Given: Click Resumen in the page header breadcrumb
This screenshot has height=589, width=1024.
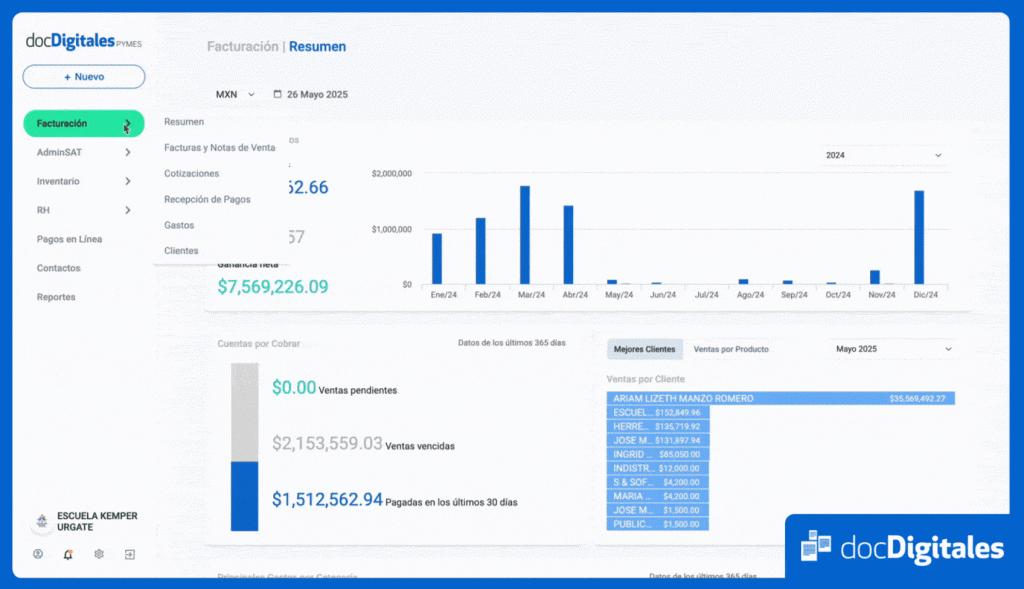Looking at the screenshot, I should click(x=317, y=46).
